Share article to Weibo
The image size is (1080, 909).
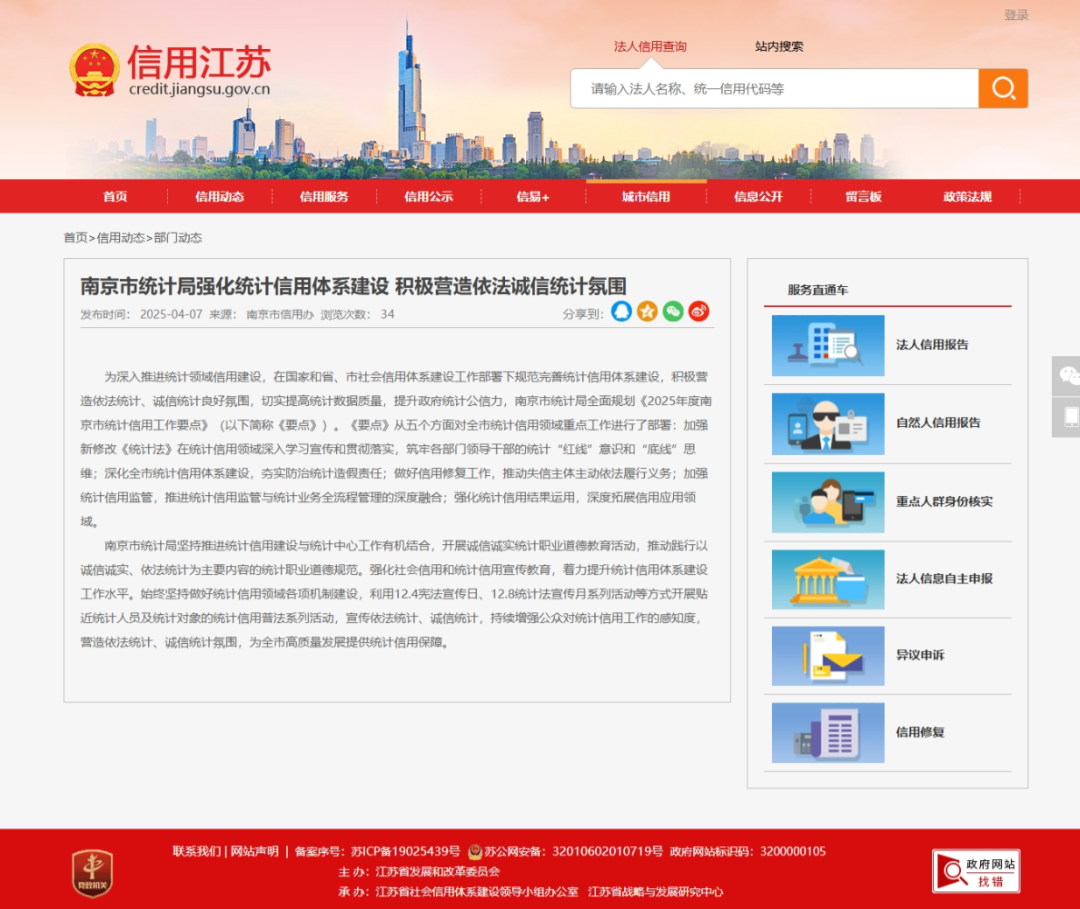click(699, 312)
